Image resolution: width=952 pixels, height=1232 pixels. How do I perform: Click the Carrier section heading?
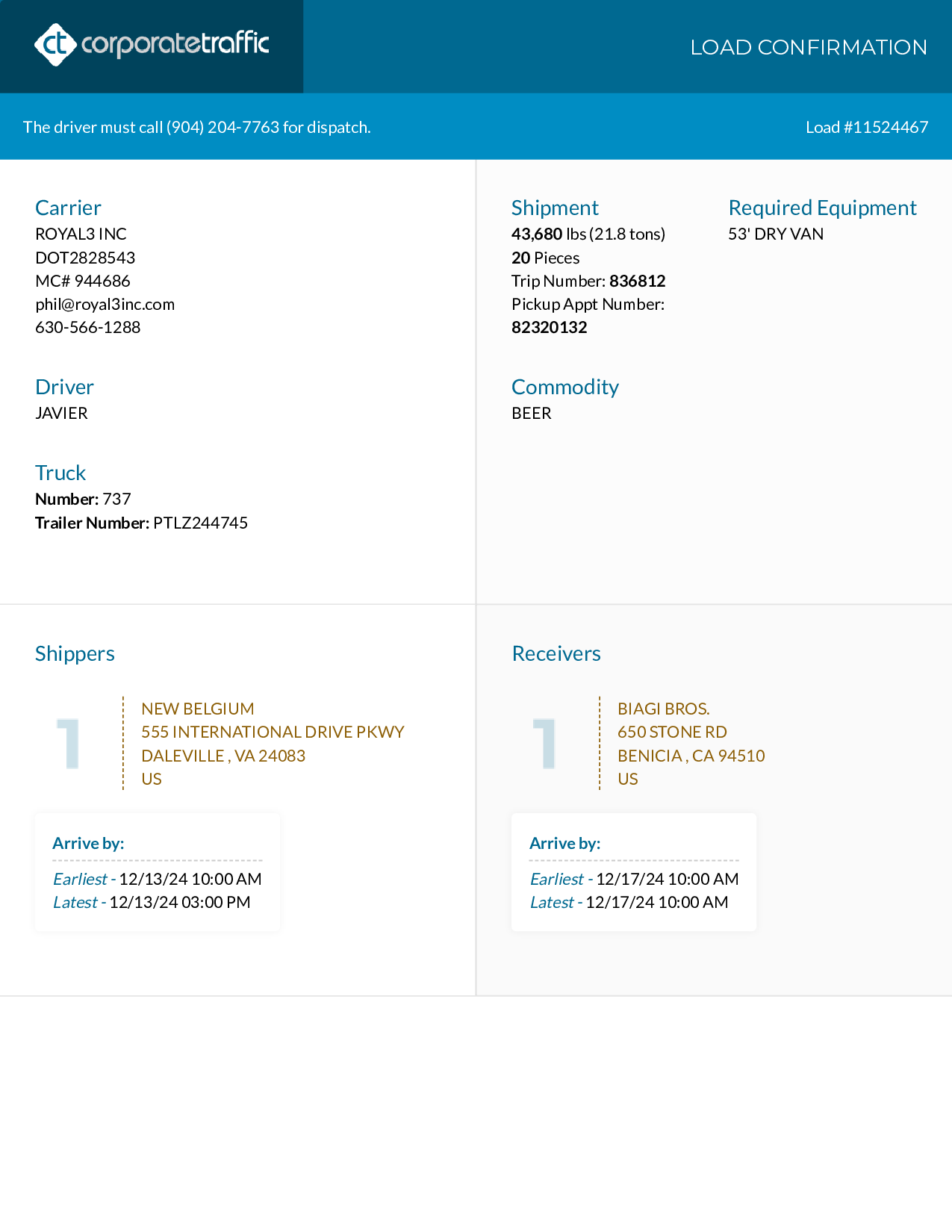(x=68, y=208)
